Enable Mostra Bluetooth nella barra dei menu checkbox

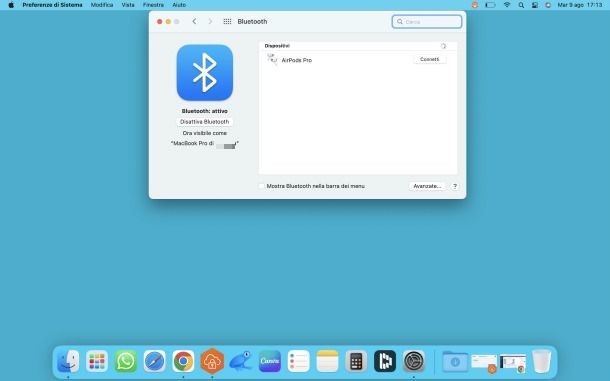click(x=261, y=186)
